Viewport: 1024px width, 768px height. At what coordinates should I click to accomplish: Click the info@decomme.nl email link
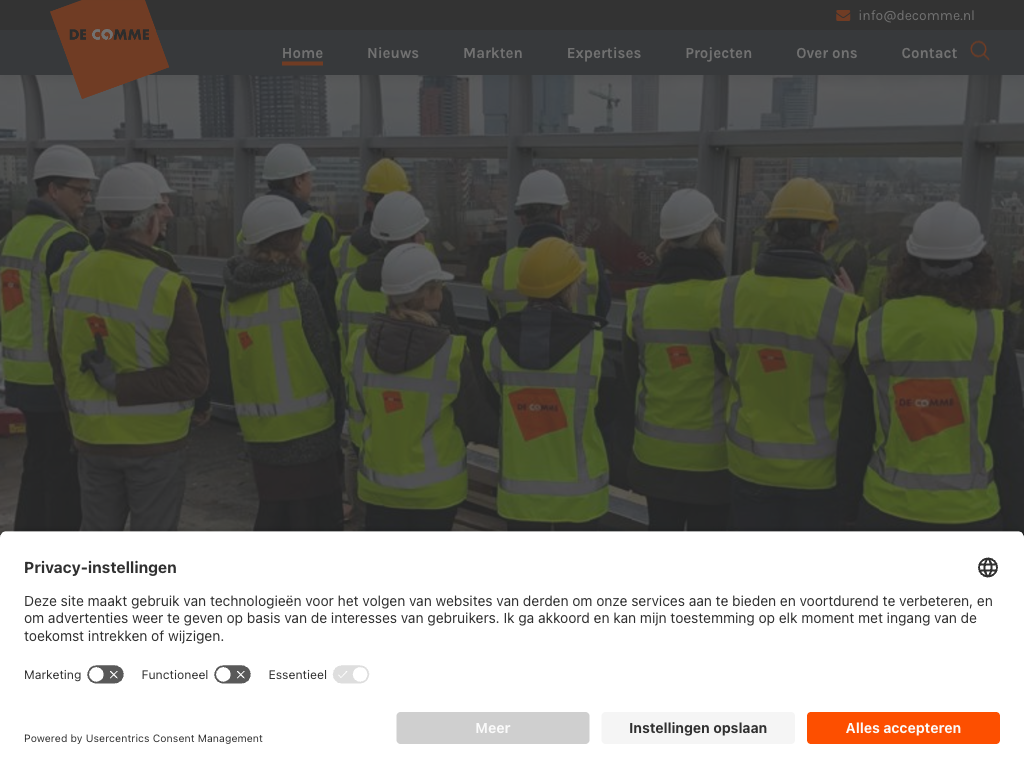tap(916, 16)
